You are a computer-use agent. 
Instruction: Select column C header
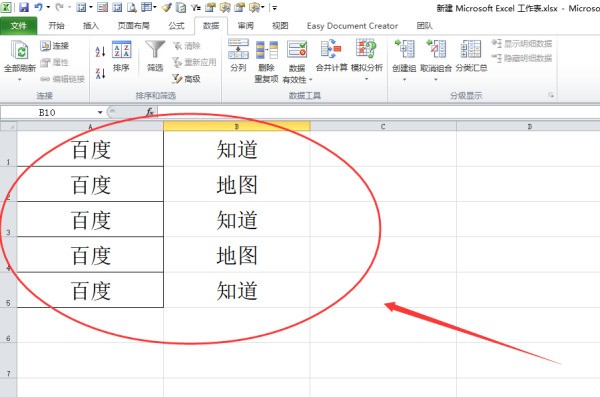coord(383,126)
